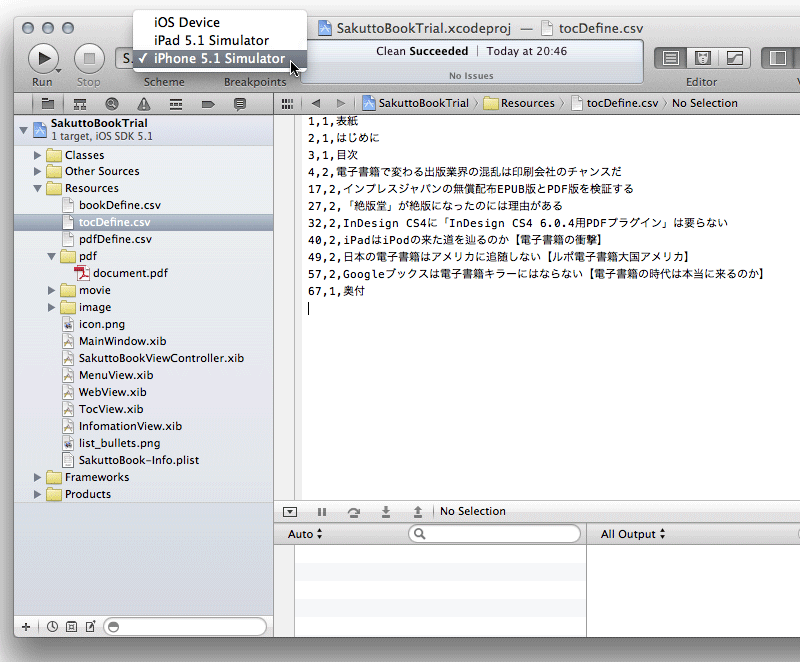The height and width of the screenshot is (662, 800).
Task: Open the All Output dropdown
Action: (633, 534)
